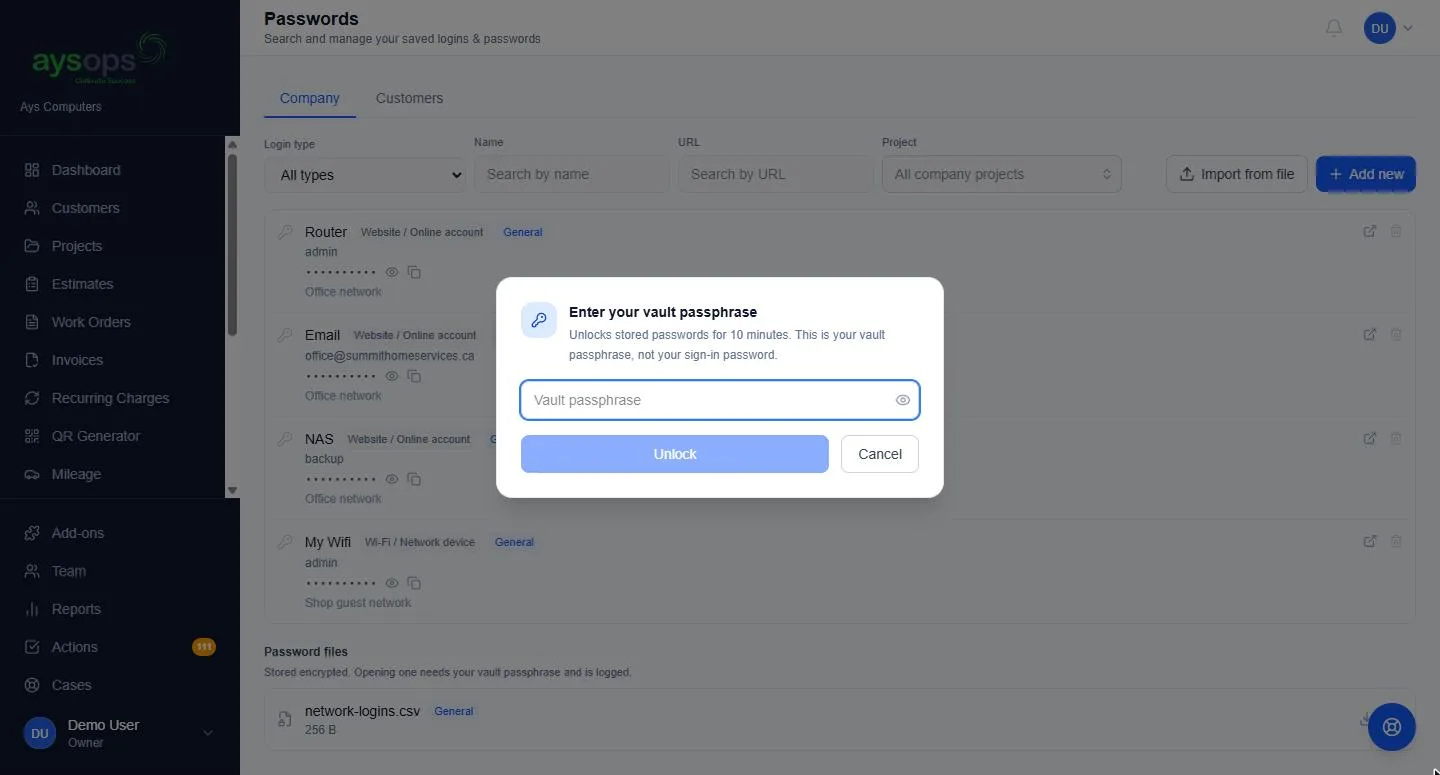Open the help support chat button
Viewport: 1440px width, 775px height.
tap(1391, 727)
